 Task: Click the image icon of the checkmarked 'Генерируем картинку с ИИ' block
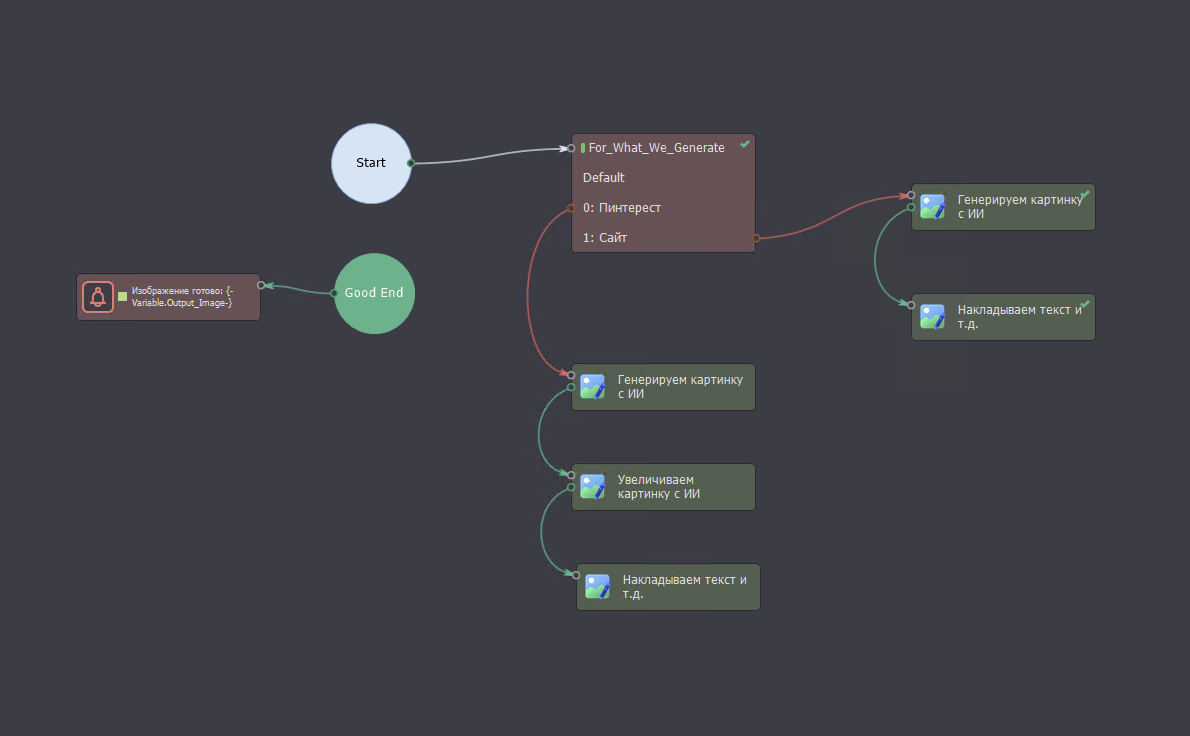tap(933, 206)
